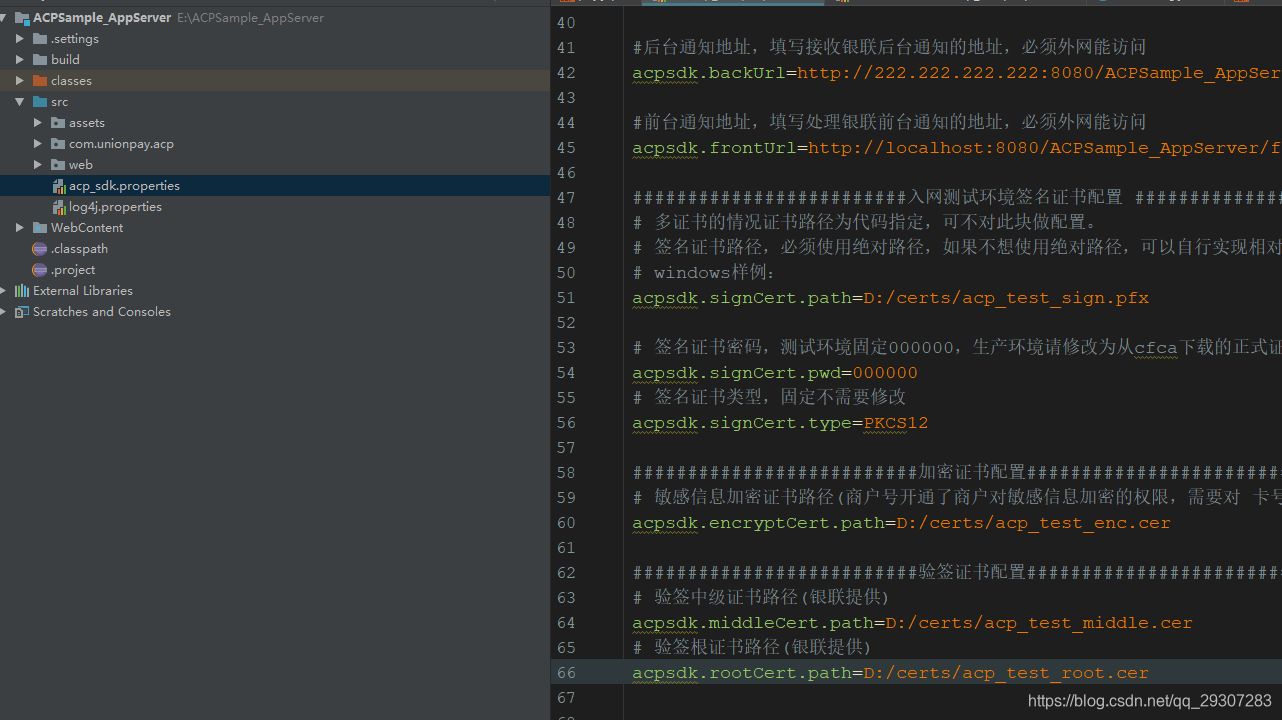The image size is (1282, 720).
Task: Click the signCert.pwd value 000000
Action: click(885, 373)
